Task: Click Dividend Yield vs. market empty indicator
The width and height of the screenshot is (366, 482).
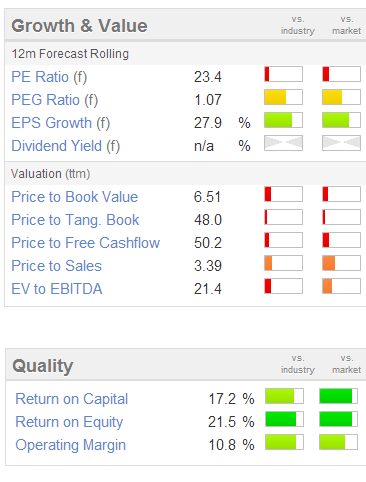Action: (341, 143)
